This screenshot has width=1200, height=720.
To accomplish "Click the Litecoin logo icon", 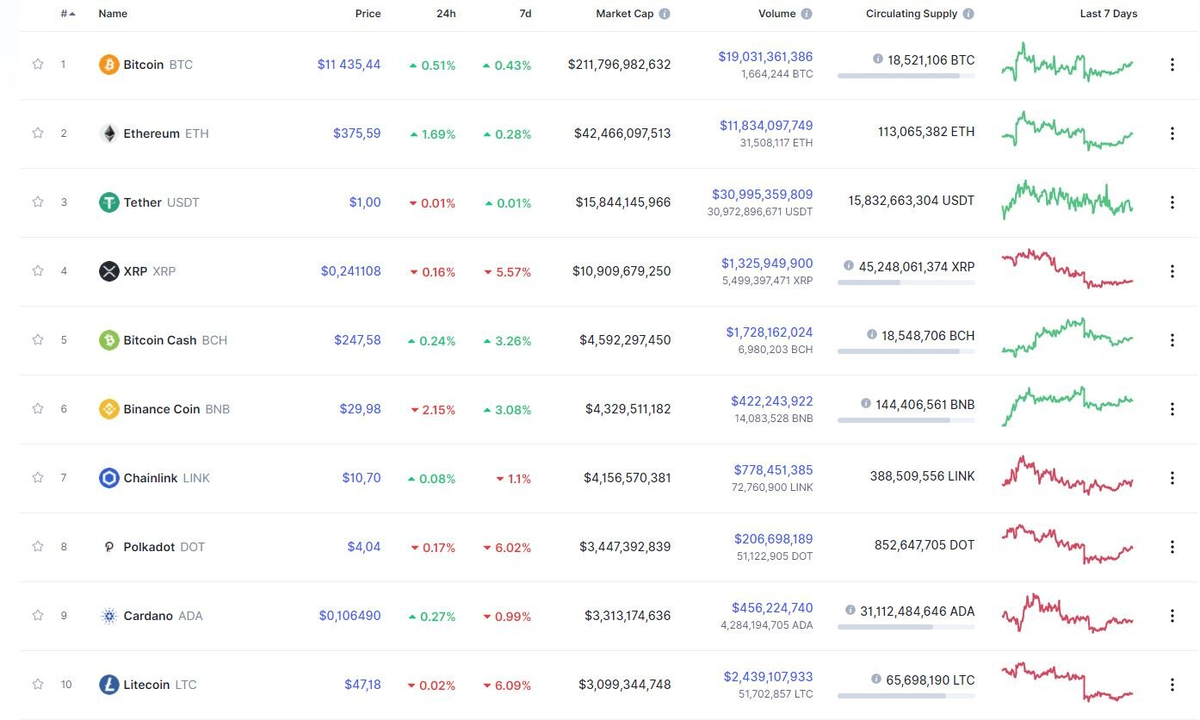I will pos(109,685).
